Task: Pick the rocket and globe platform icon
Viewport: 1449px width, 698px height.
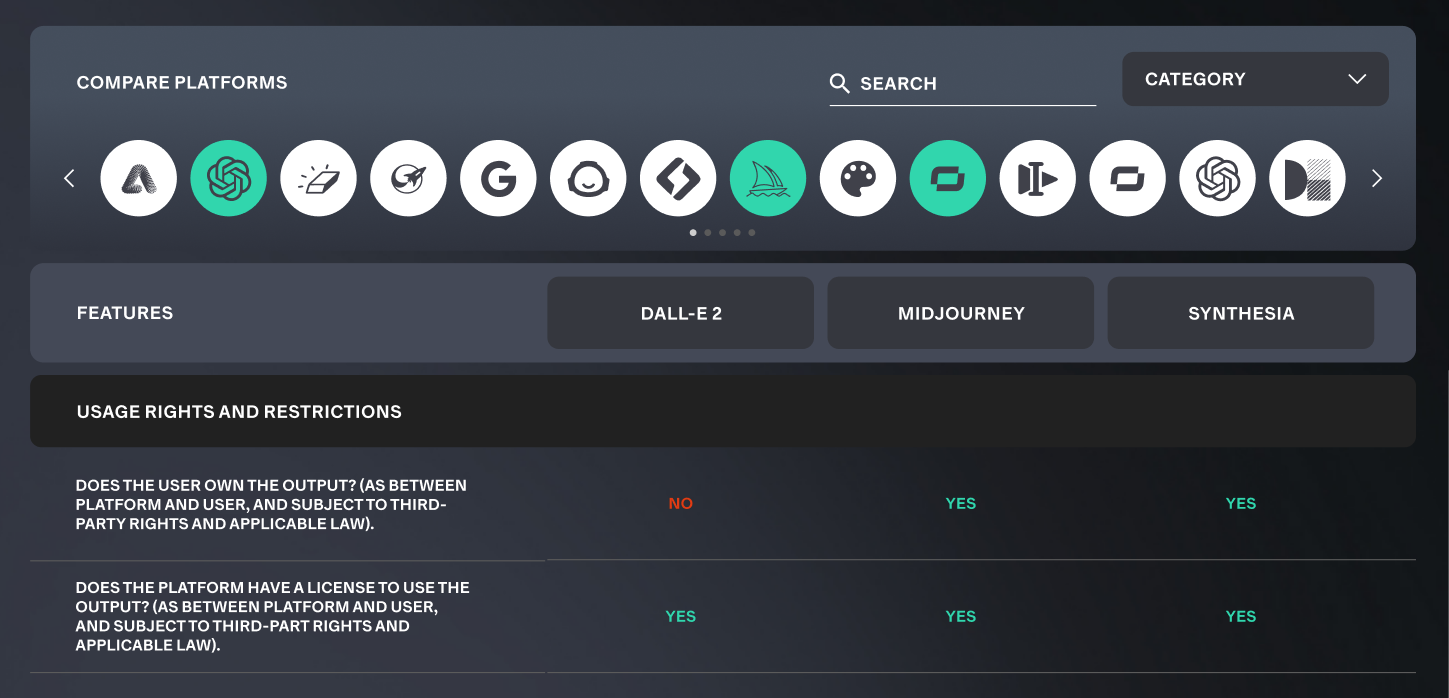Action: click(409, 179)
